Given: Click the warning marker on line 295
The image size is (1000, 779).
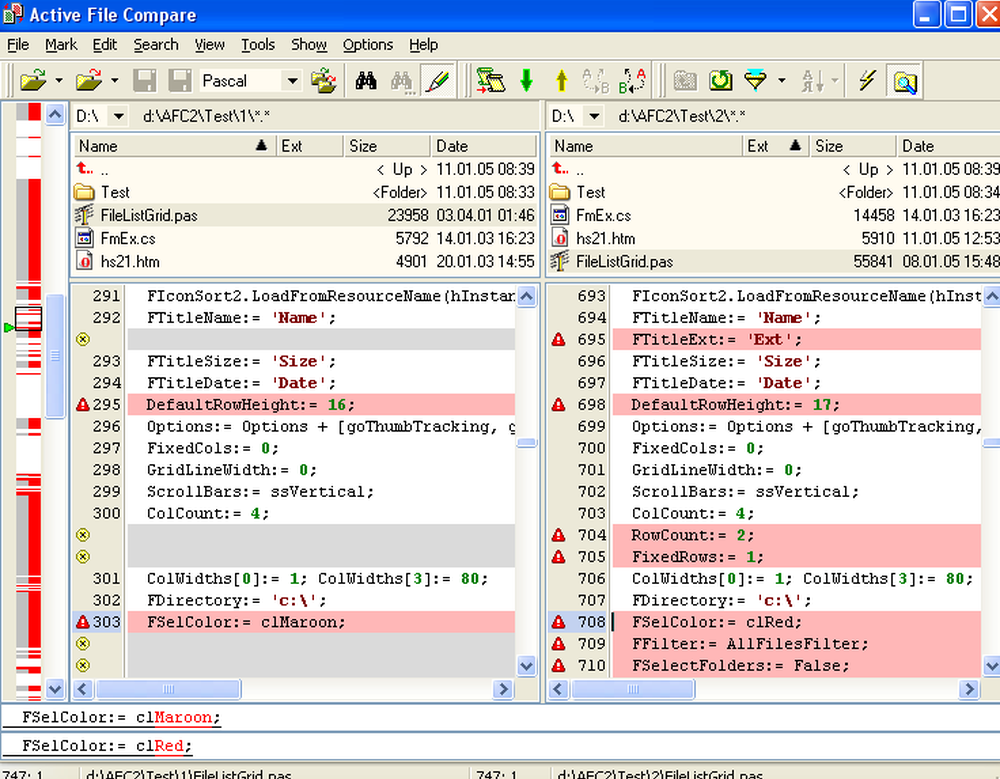Looking at the screenshot, I should tap(83, 405).
